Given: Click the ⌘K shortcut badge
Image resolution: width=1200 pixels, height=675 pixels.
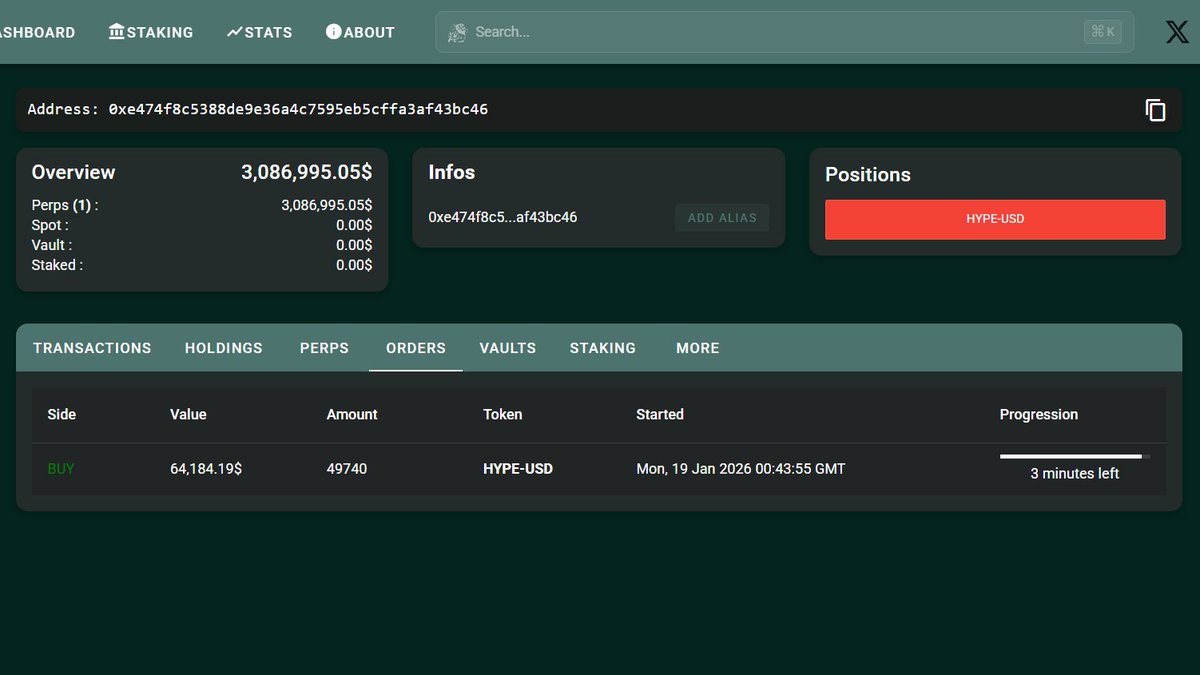Looking at the screenshot, I should (1103, 32).
